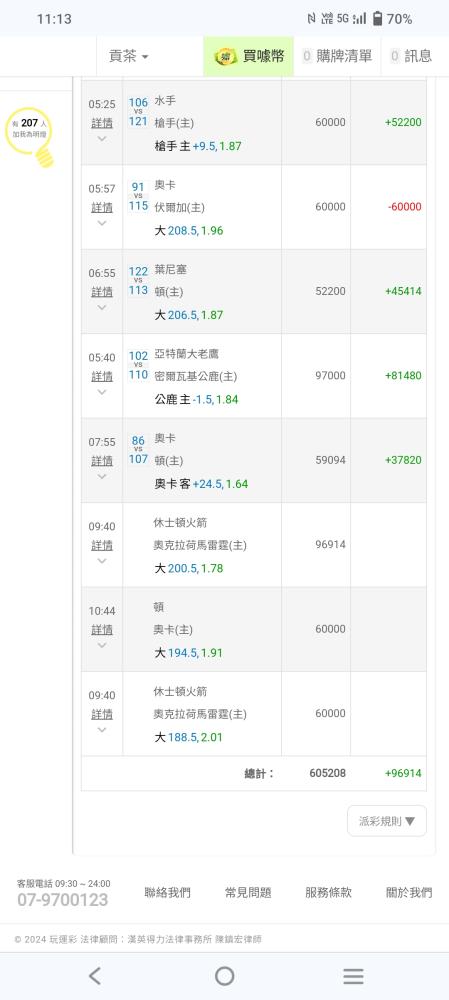Viewport: 449px width, 1000px height.
Task: Open the 訊息 tab
Action: coord(411,56)
